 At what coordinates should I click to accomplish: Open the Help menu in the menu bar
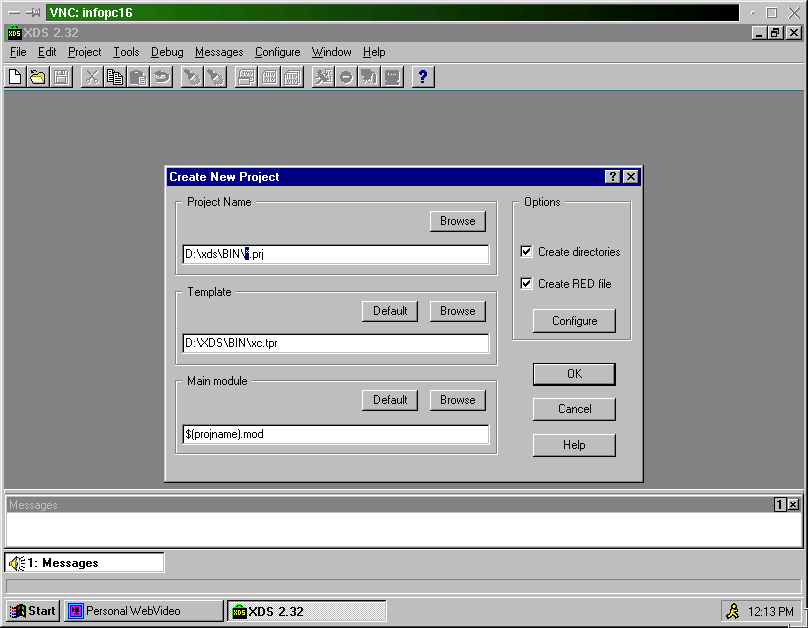[x=374, y=52]
